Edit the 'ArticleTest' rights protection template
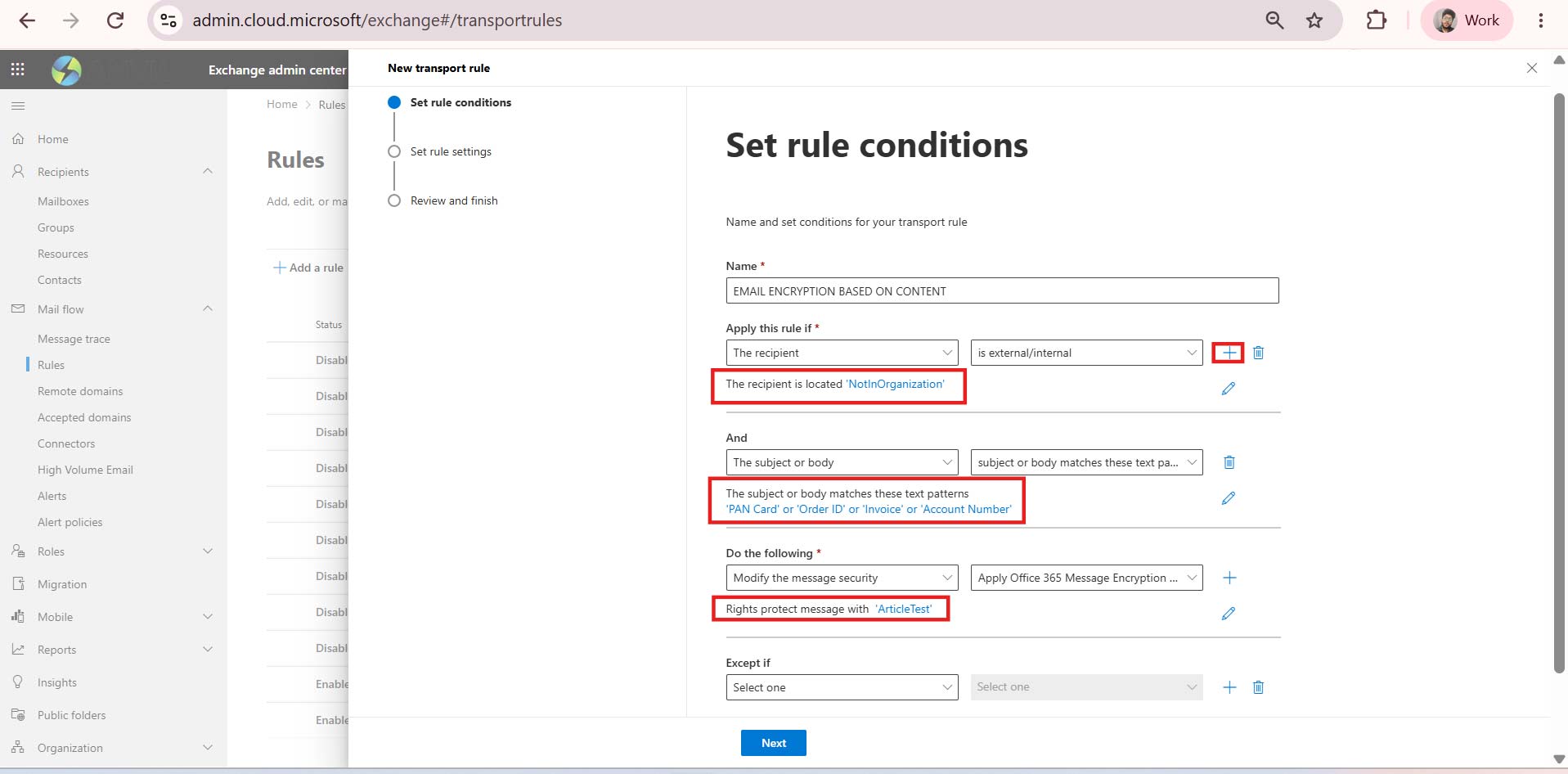 coord(1228,614)
